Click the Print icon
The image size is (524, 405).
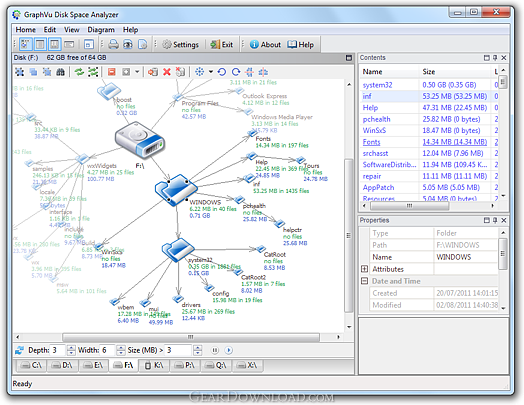113,44
